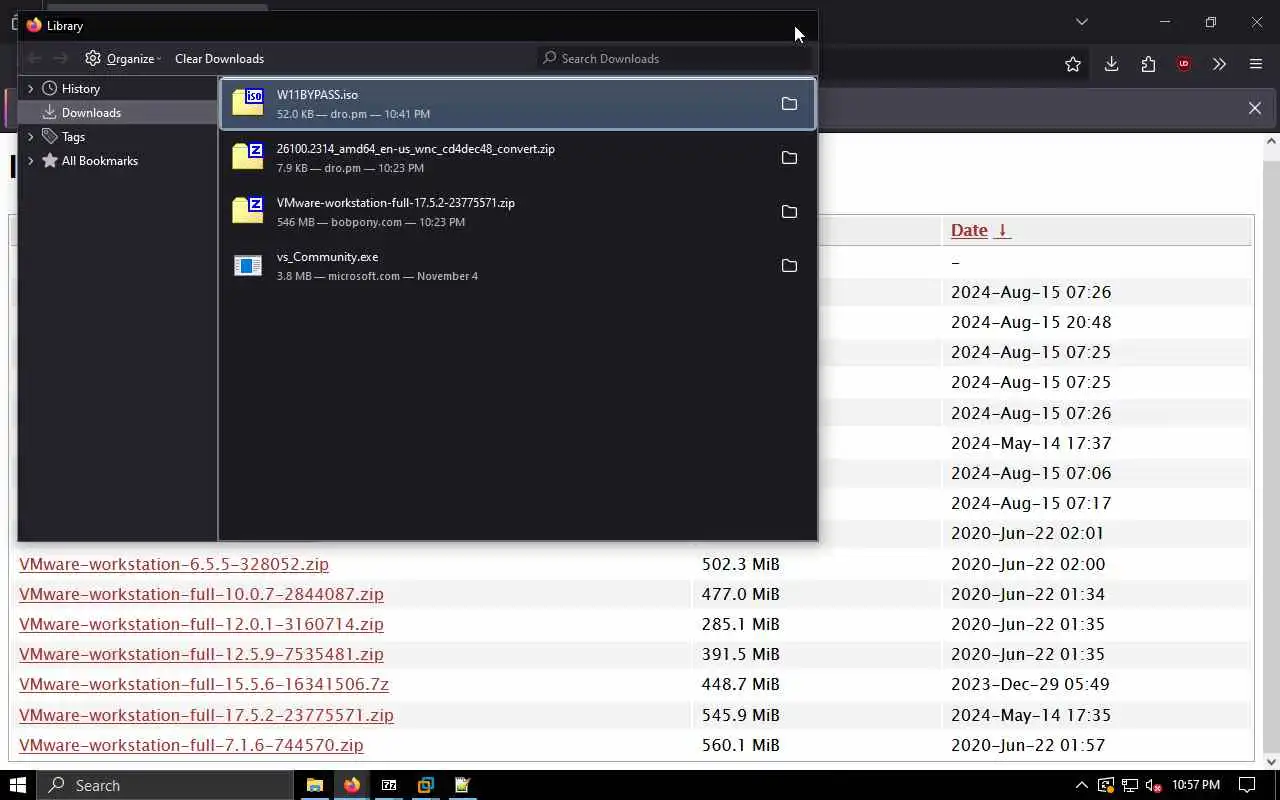Select the W11BYPASS.iso download row
This screenshot has height=800, width=1280.
click(518, 104)
